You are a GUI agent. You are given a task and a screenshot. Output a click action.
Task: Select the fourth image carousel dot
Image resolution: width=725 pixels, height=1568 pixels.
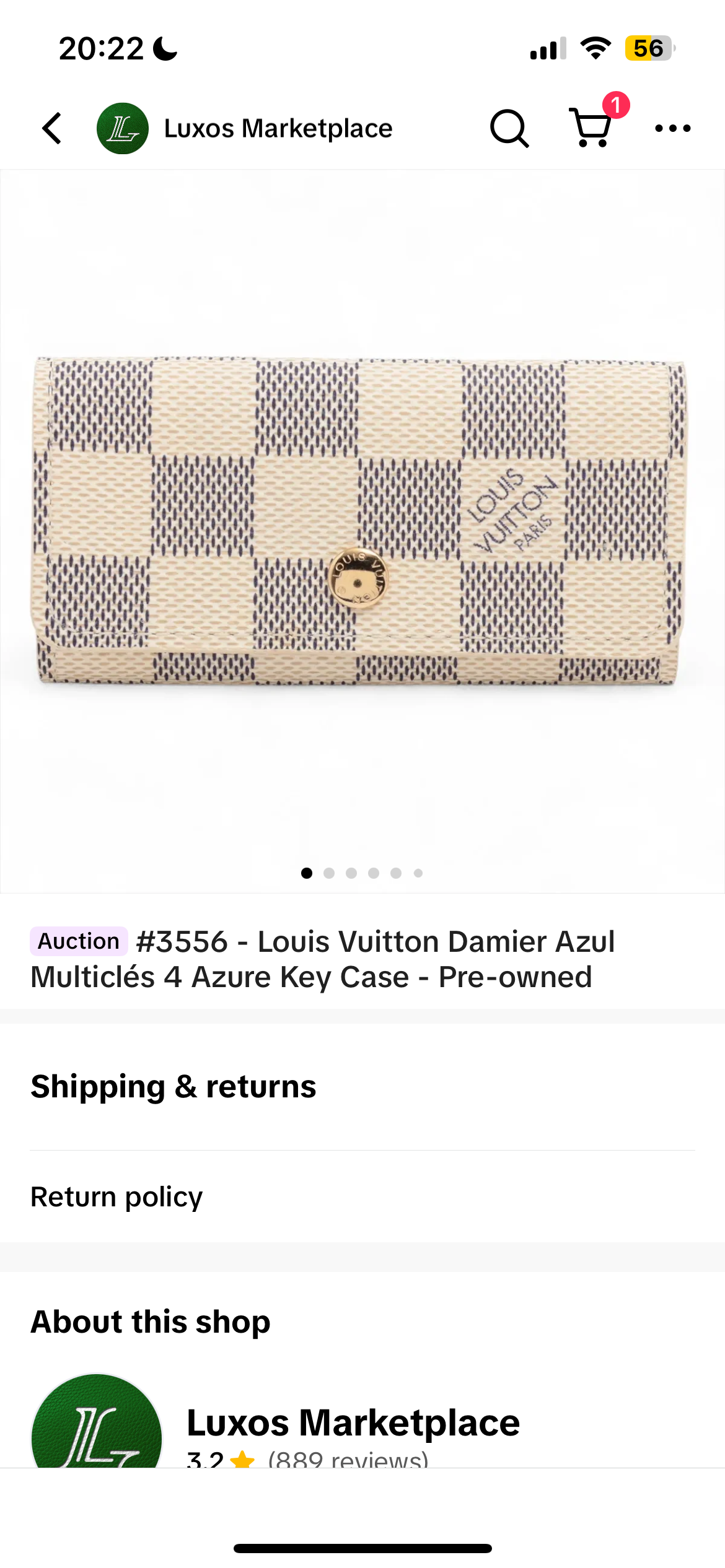click(x=374, y=873)
